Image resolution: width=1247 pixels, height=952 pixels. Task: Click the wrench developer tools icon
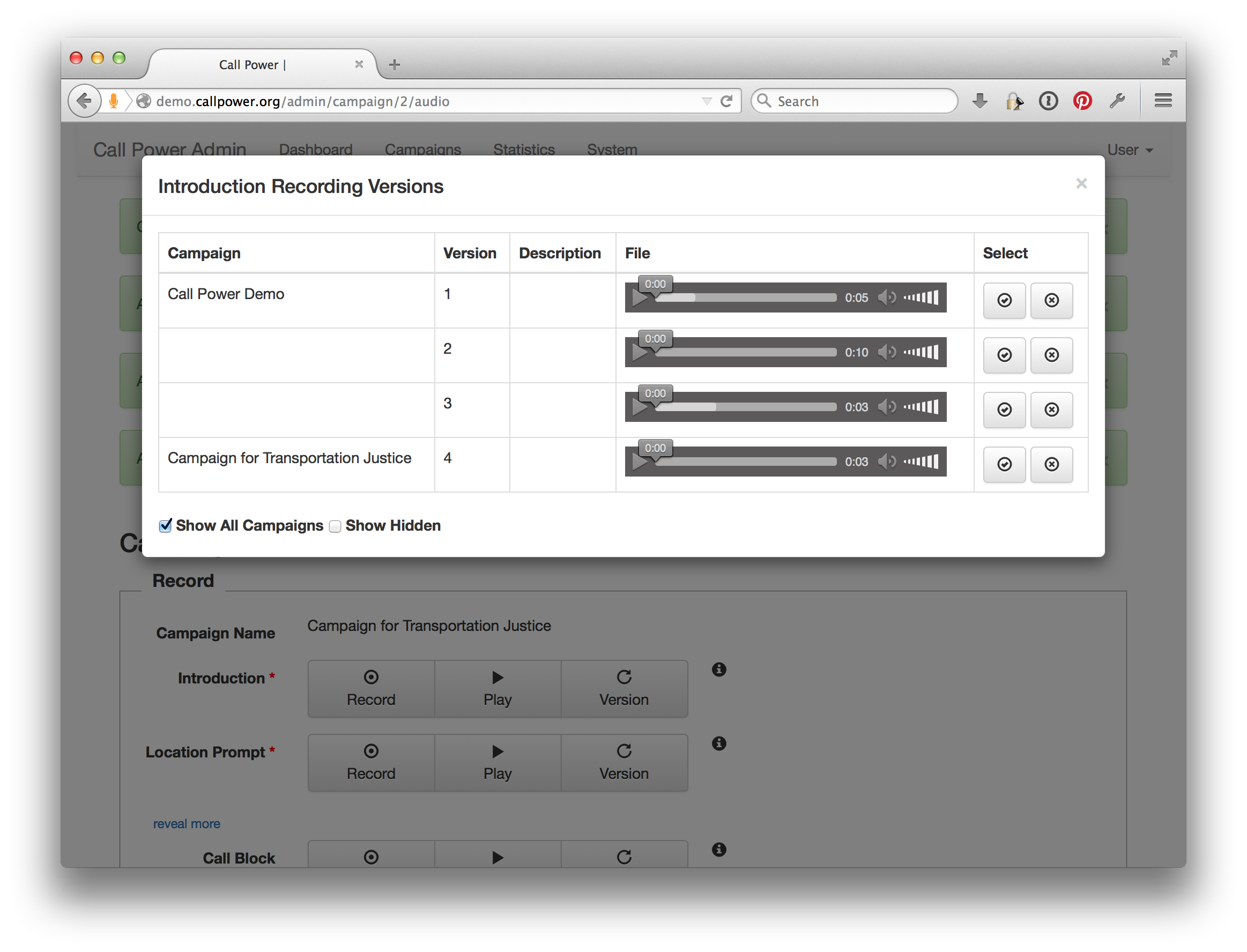[x=1117, y=101]
